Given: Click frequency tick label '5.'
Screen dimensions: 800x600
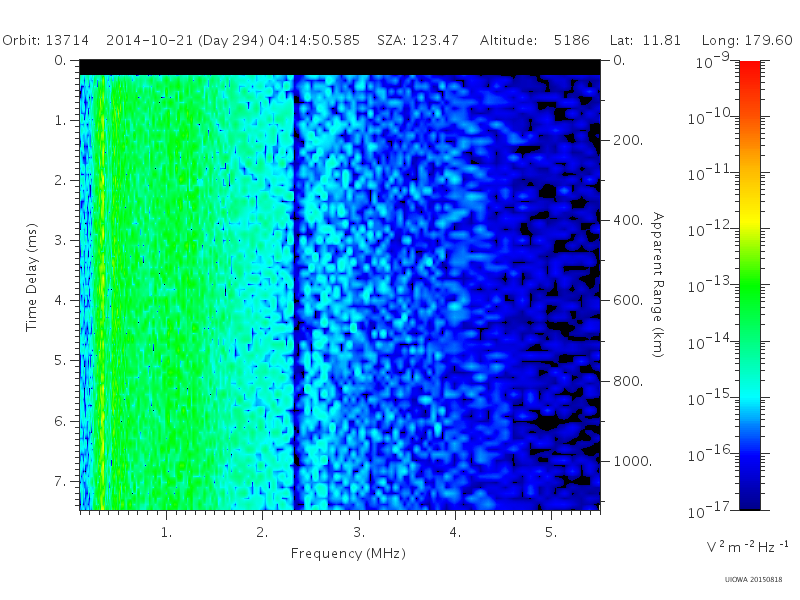Looking at the screenshot, I should [x=551, y=533].
